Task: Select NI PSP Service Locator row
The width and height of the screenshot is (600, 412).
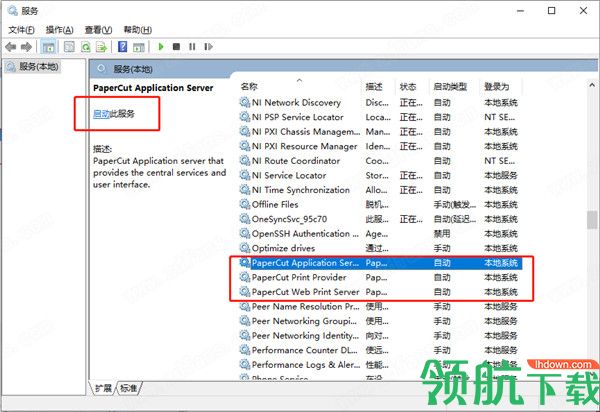Action: pos(379,117)
